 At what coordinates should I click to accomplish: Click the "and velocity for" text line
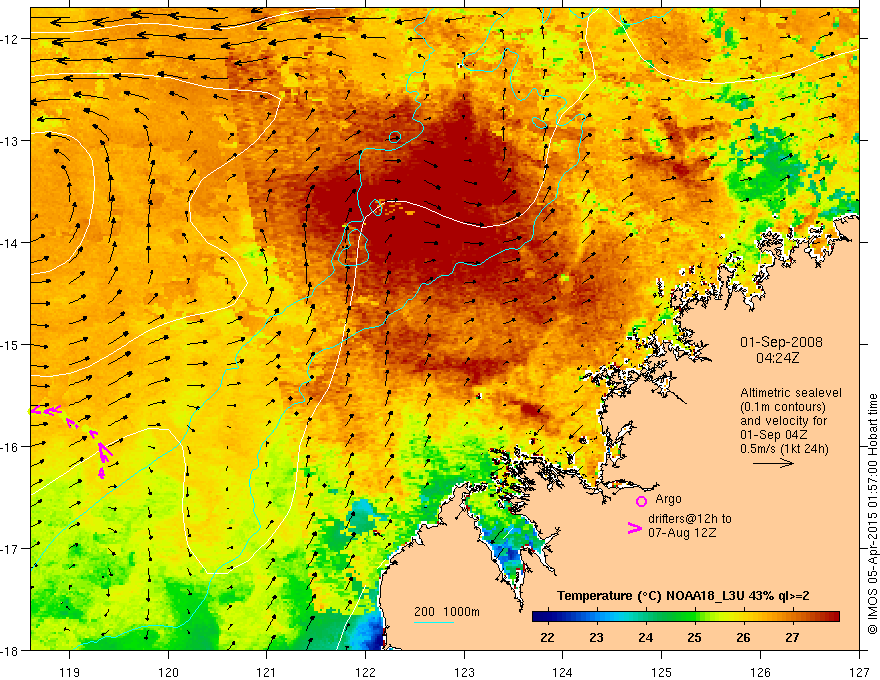click(783, 421)
